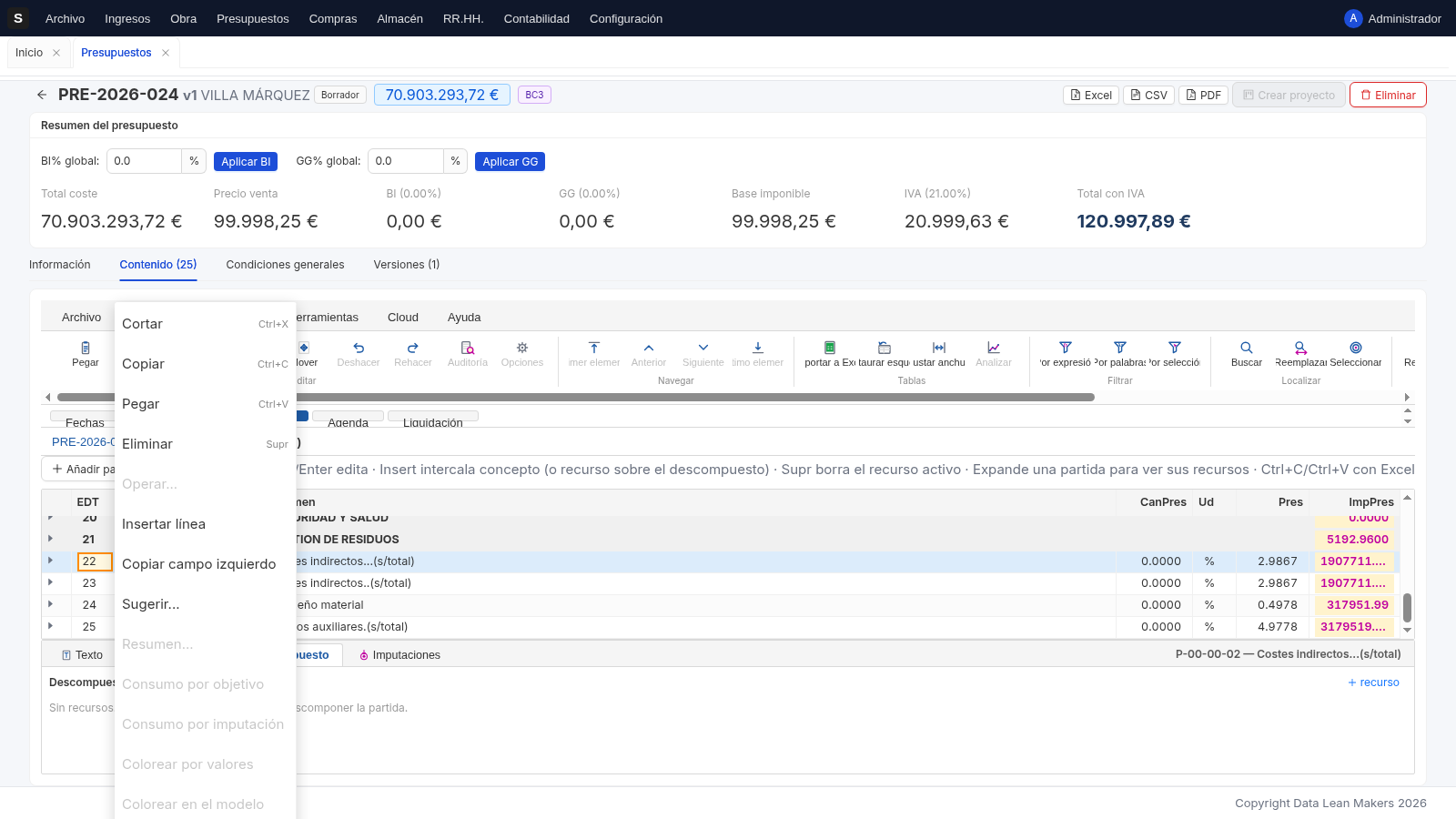Expand row 23 tree arrow
Image resolution: width=1456 pixels, height=819 pixels.
50,582
